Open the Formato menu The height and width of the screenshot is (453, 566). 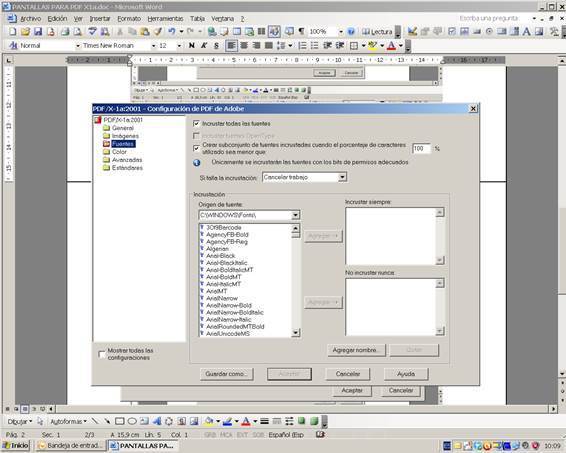(129, 18)
